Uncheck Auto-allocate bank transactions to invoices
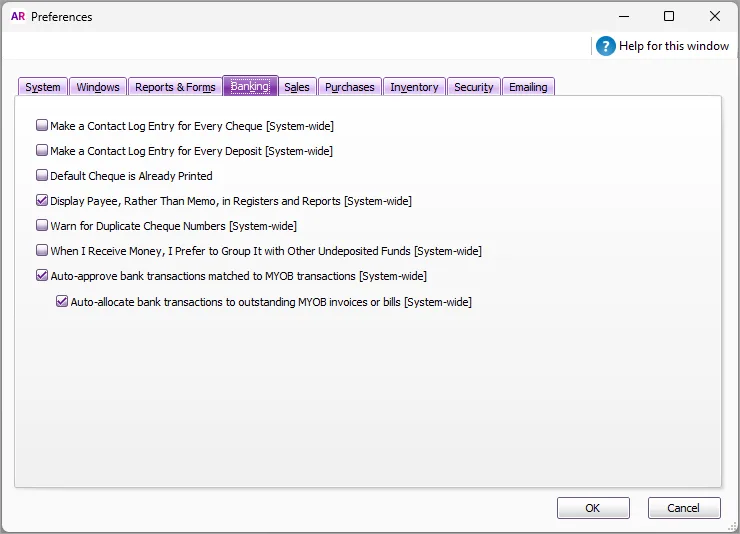The width and height of the screenshot is (740, 534). click(x=62, y=301)
